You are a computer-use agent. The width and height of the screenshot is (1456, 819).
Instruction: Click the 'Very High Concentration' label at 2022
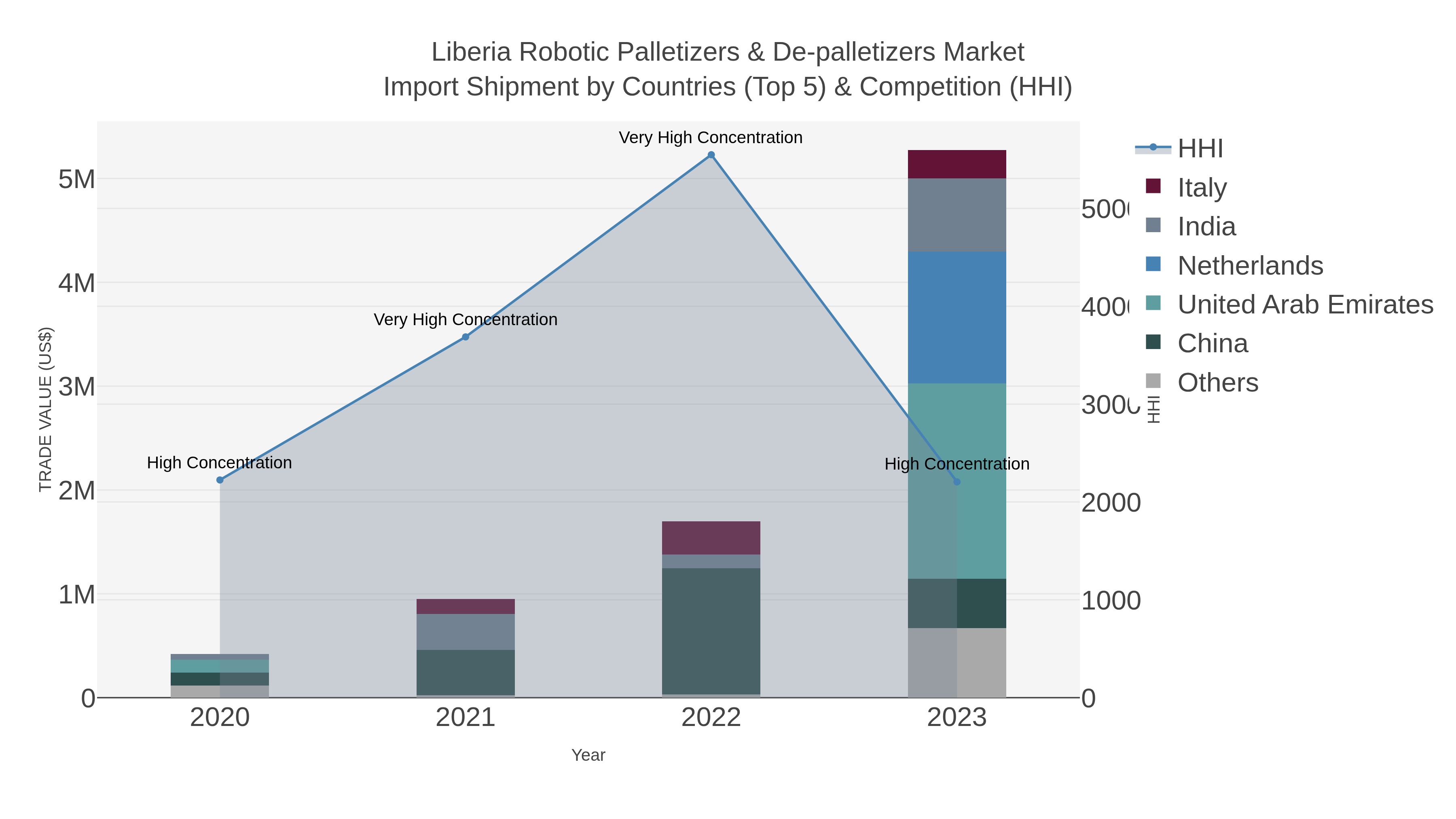tap(711, 138)
